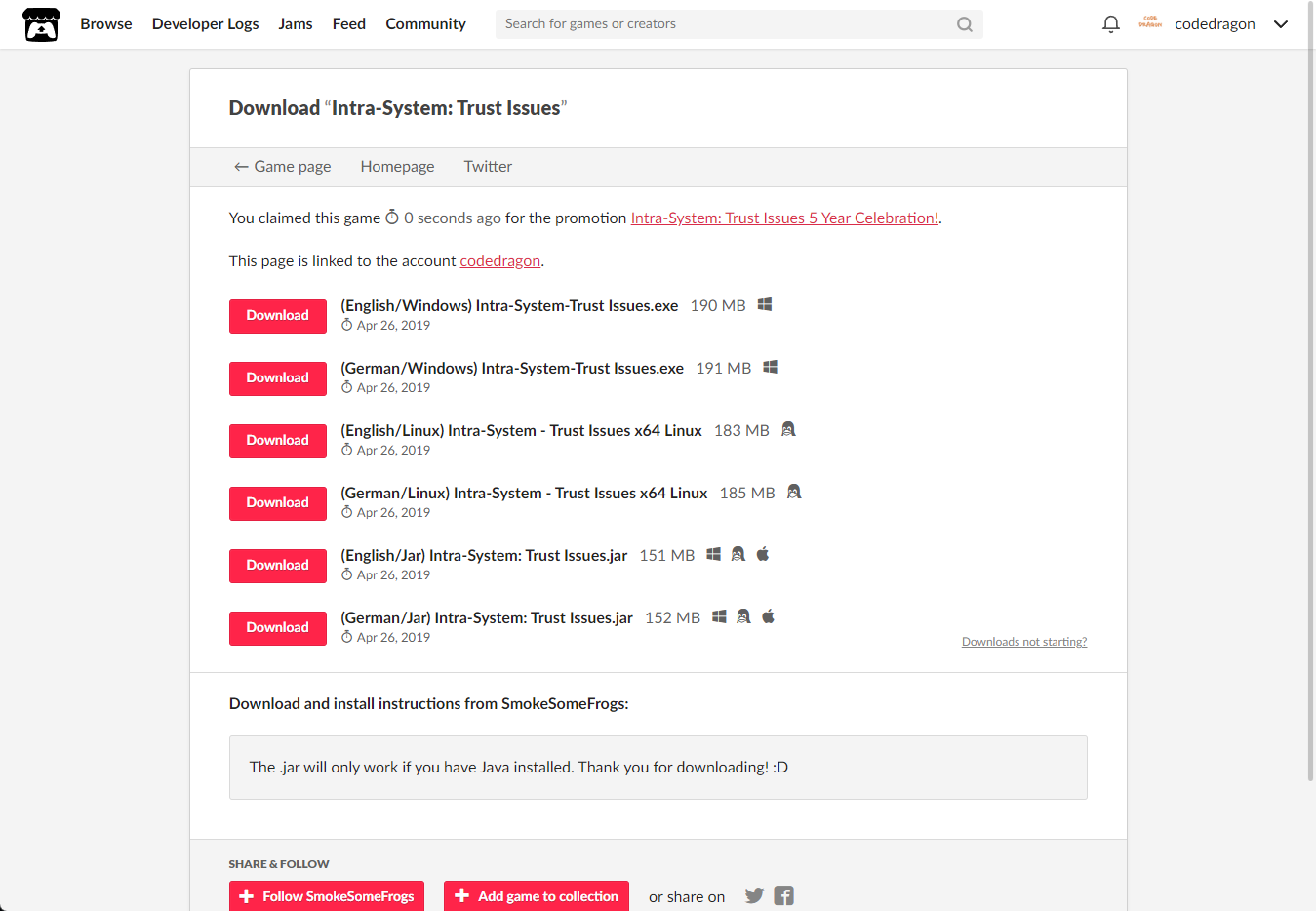Open the 5 Year Celebration promotion link

784,218
